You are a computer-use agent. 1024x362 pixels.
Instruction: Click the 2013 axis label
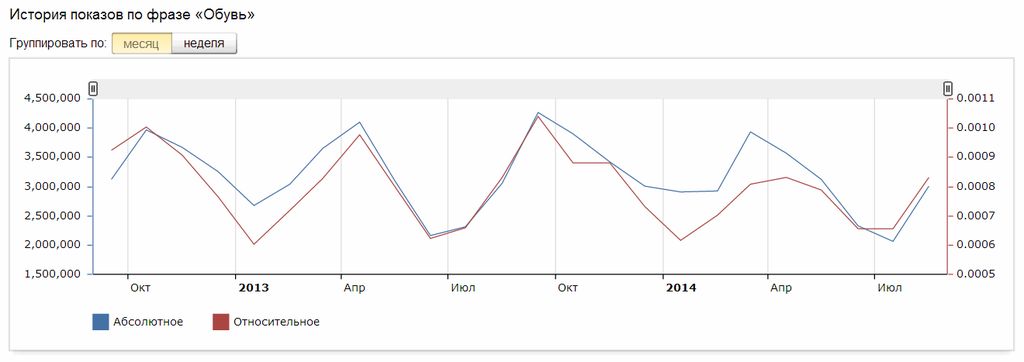click(253, 288)
